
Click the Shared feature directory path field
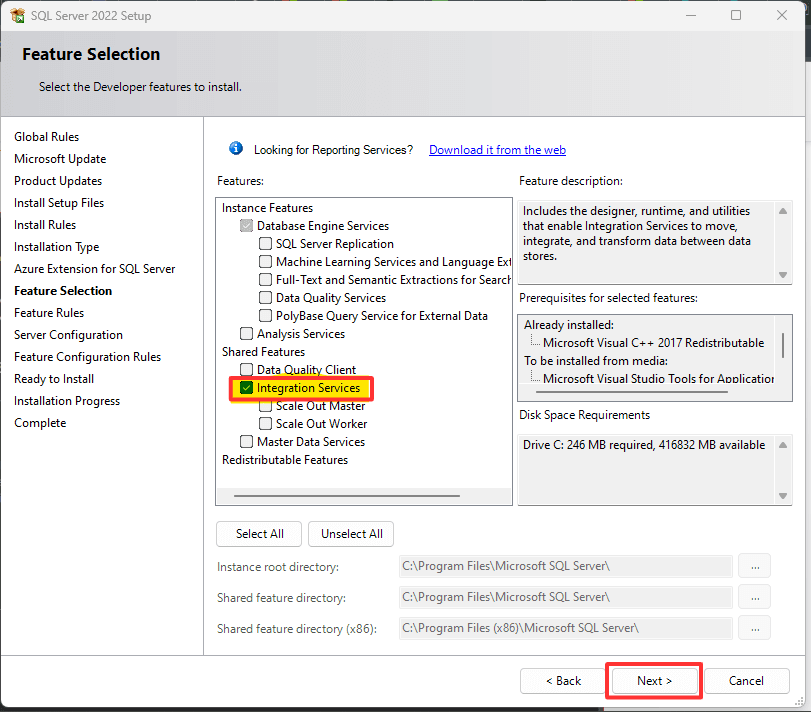pyautogui.click(x=566, y=597)
